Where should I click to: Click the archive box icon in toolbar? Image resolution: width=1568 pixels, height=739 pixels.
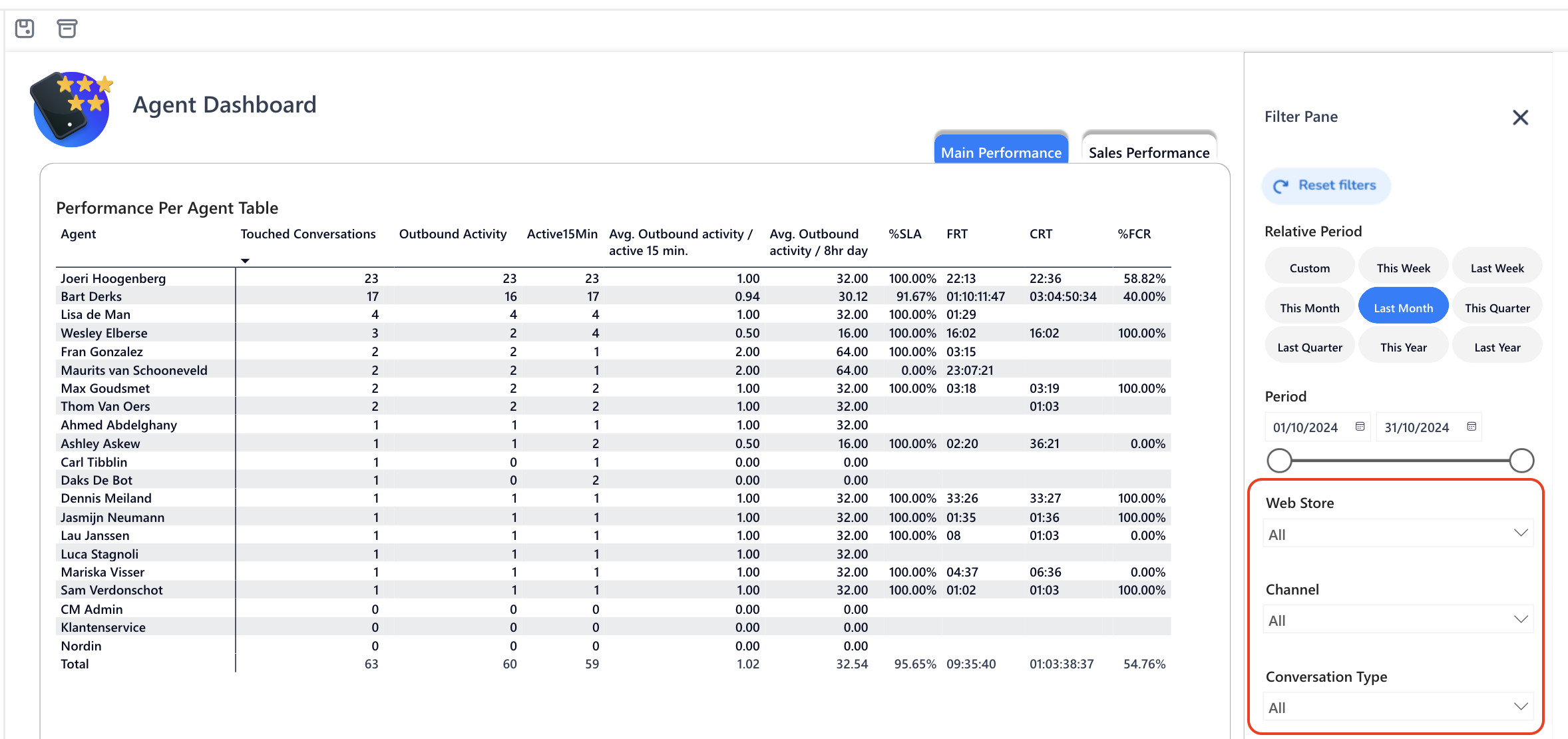coord(67,28)
